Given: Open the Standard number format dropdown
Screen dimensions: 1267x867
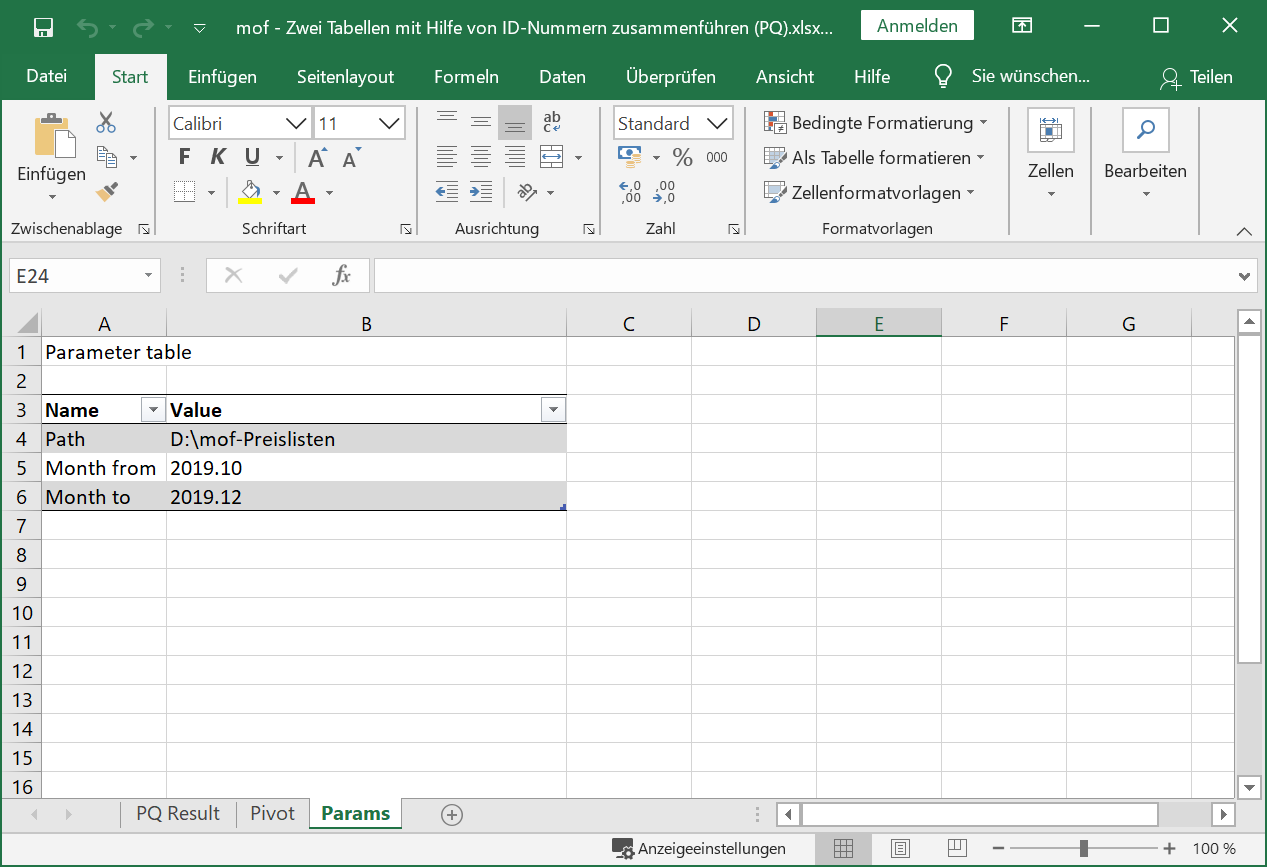Looking at the screenshot, I should pos(719,124).
